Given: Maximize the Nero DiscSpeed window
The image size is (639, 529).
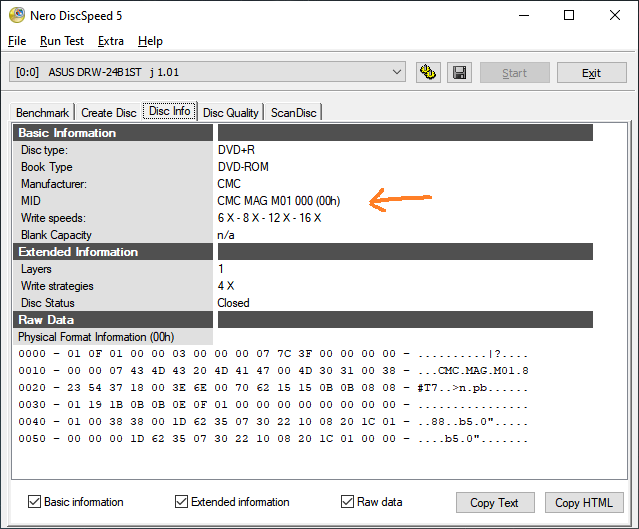Looking at the screenshot, I should point(569,15).
